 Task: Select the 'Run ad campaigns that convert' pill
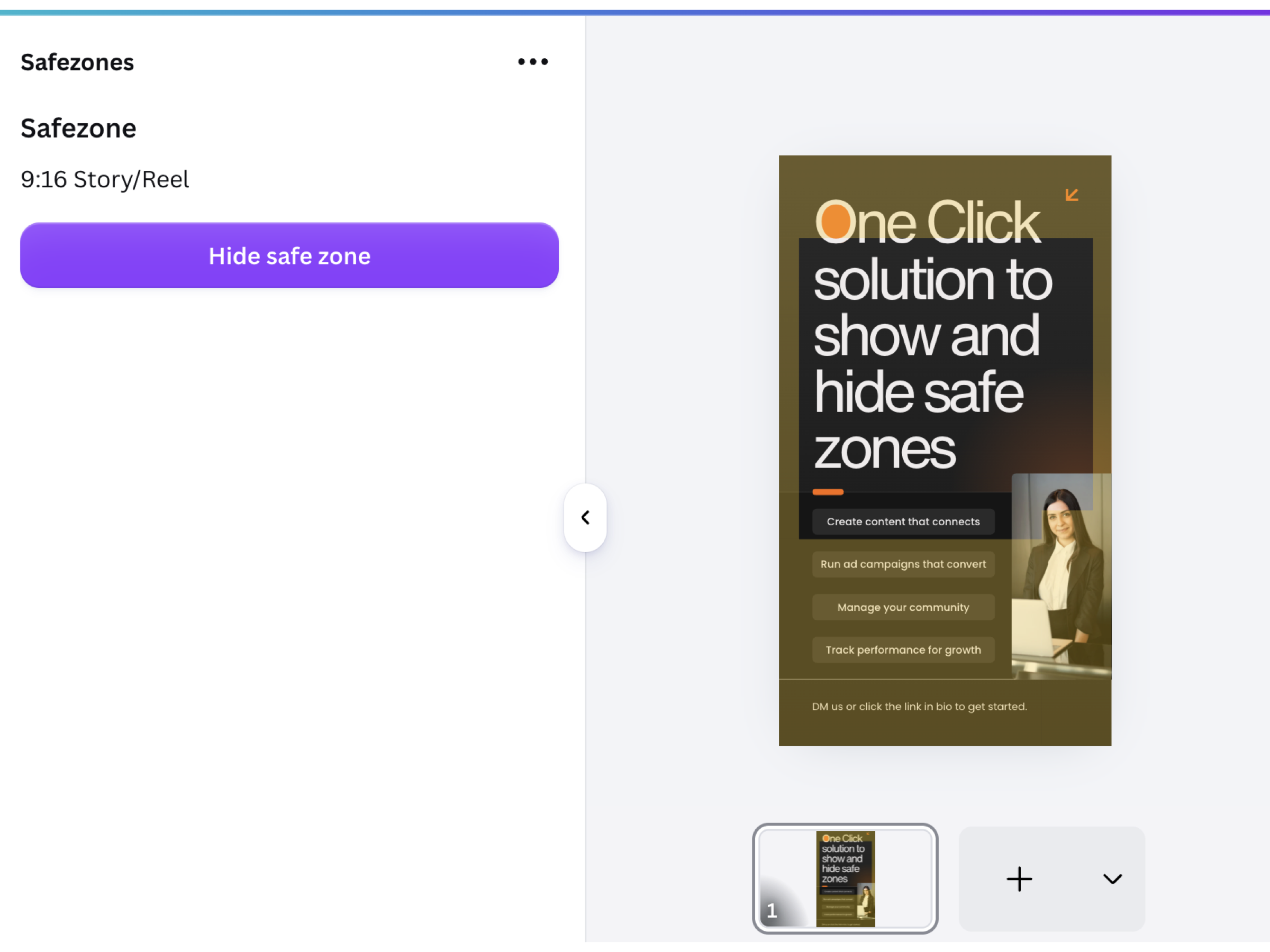[x=903, y=564]
